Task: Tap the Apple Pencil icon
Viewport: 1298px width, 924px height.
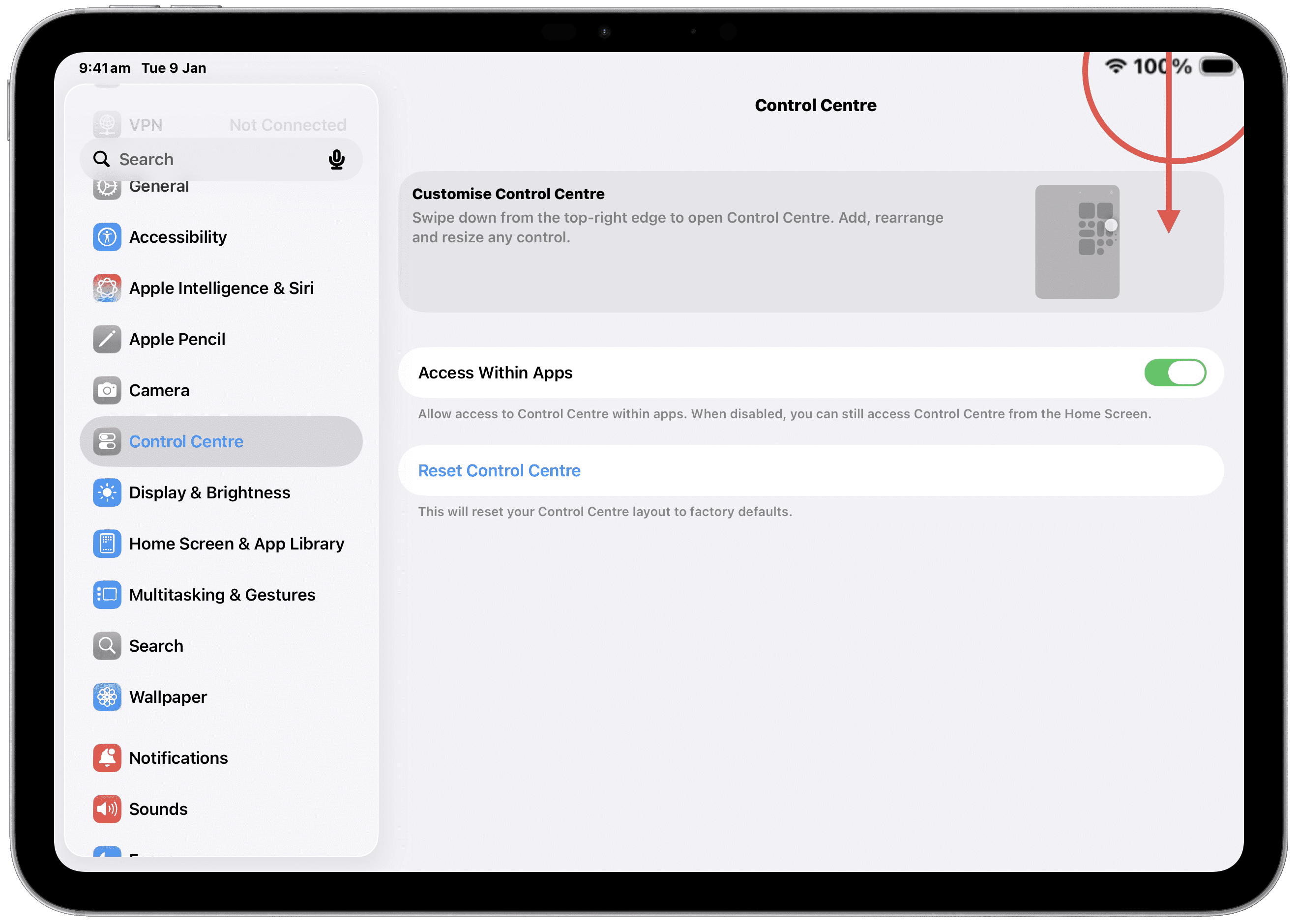Action: pyautogui.click(x=107, y=339)
